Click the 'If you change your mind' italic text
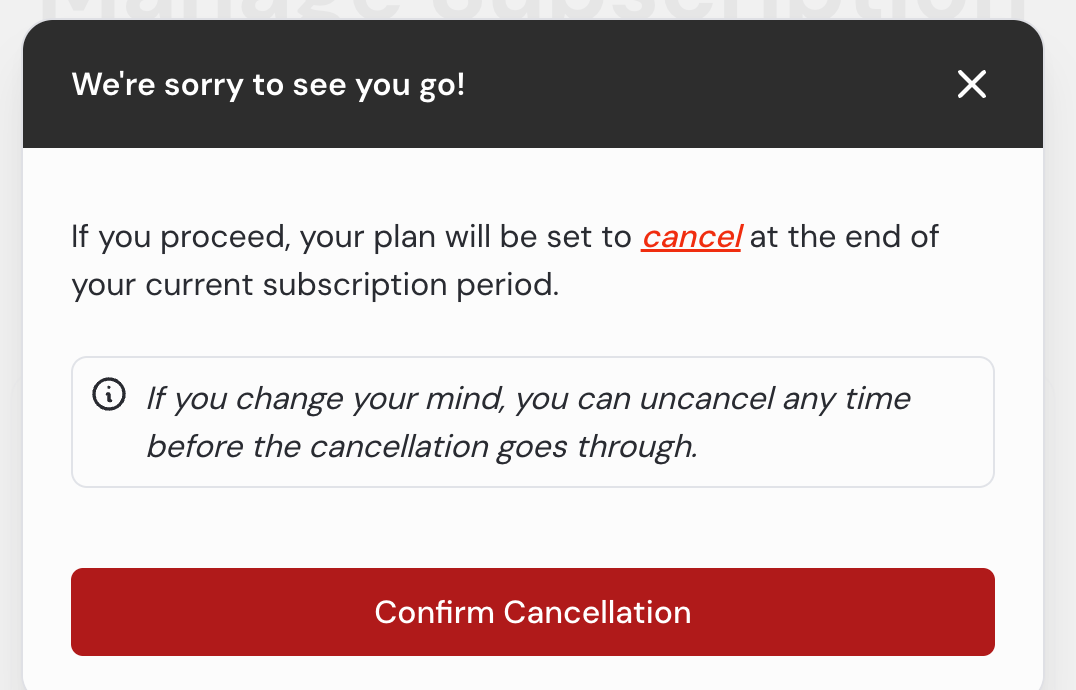The width and height of the screenshot is (1076, 690). [325, 398]
